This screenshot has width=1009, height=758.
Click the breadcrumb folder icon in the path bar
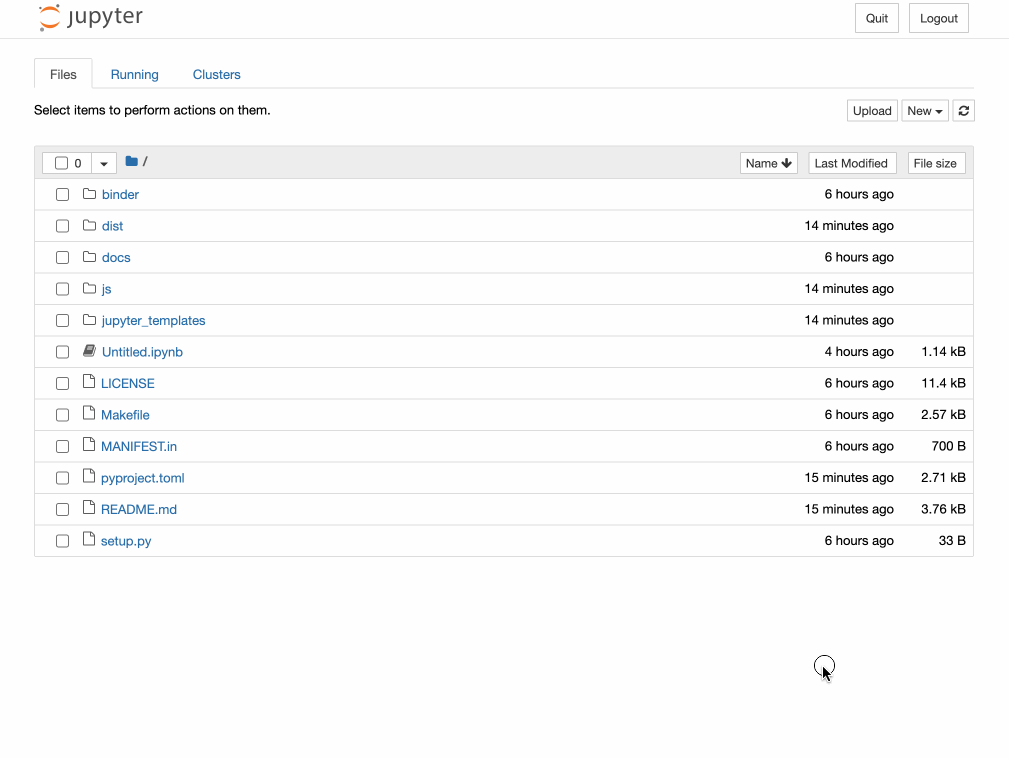pos(131,161)
